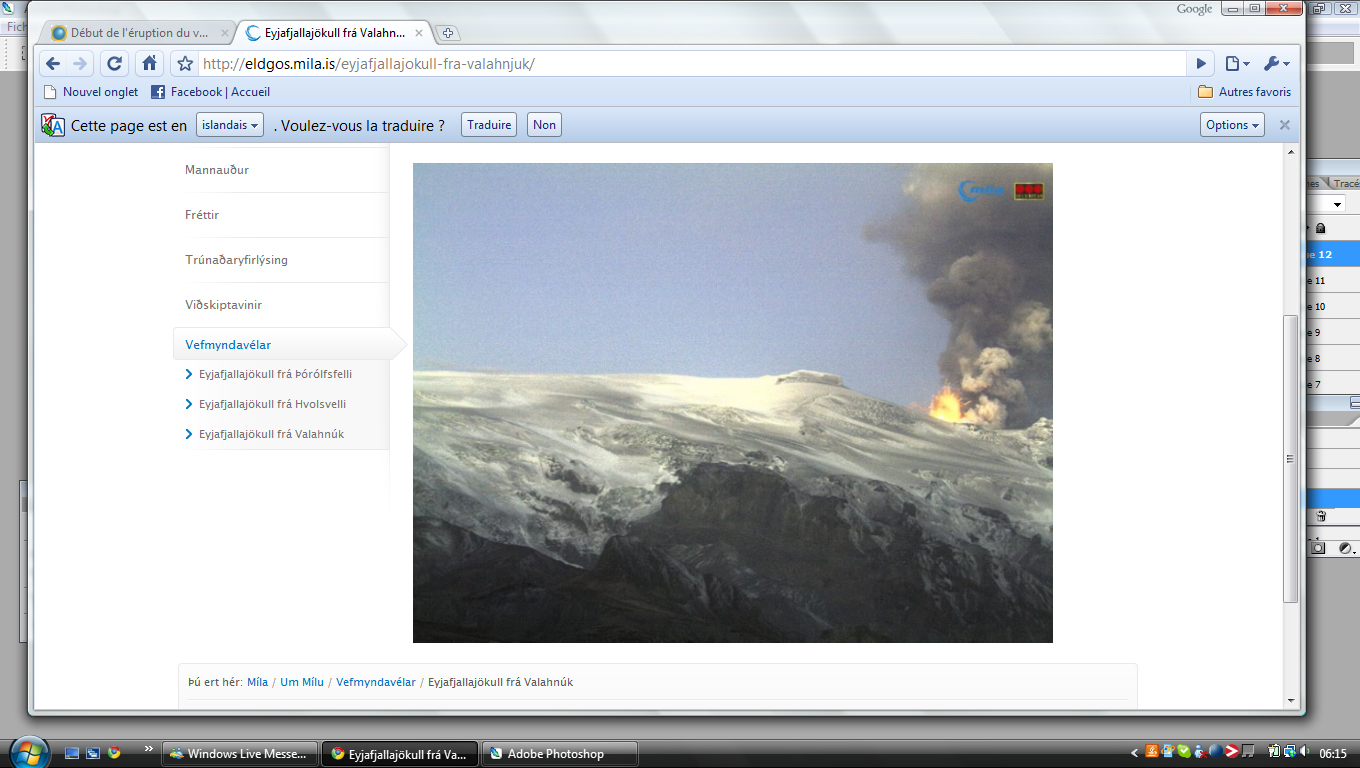The width and height of the screenshot is (1360, 768).
Task: Open the page document menu icon
Action: pos(1237,64)
